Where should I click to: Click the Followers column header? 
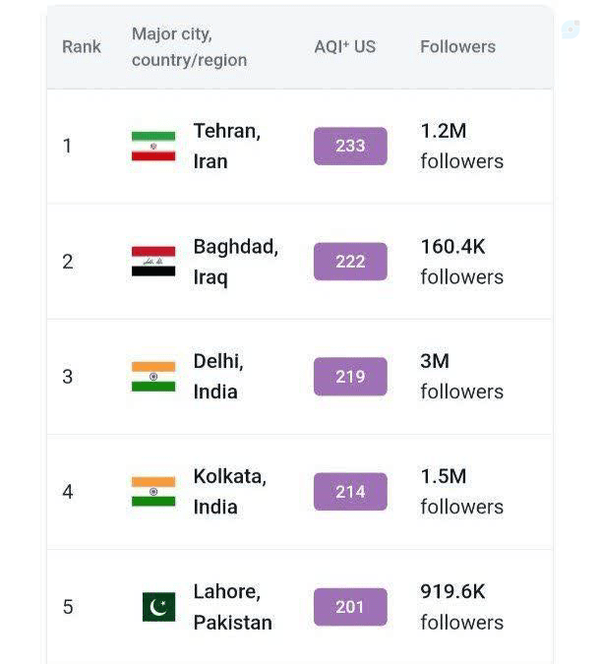(458, 47)
